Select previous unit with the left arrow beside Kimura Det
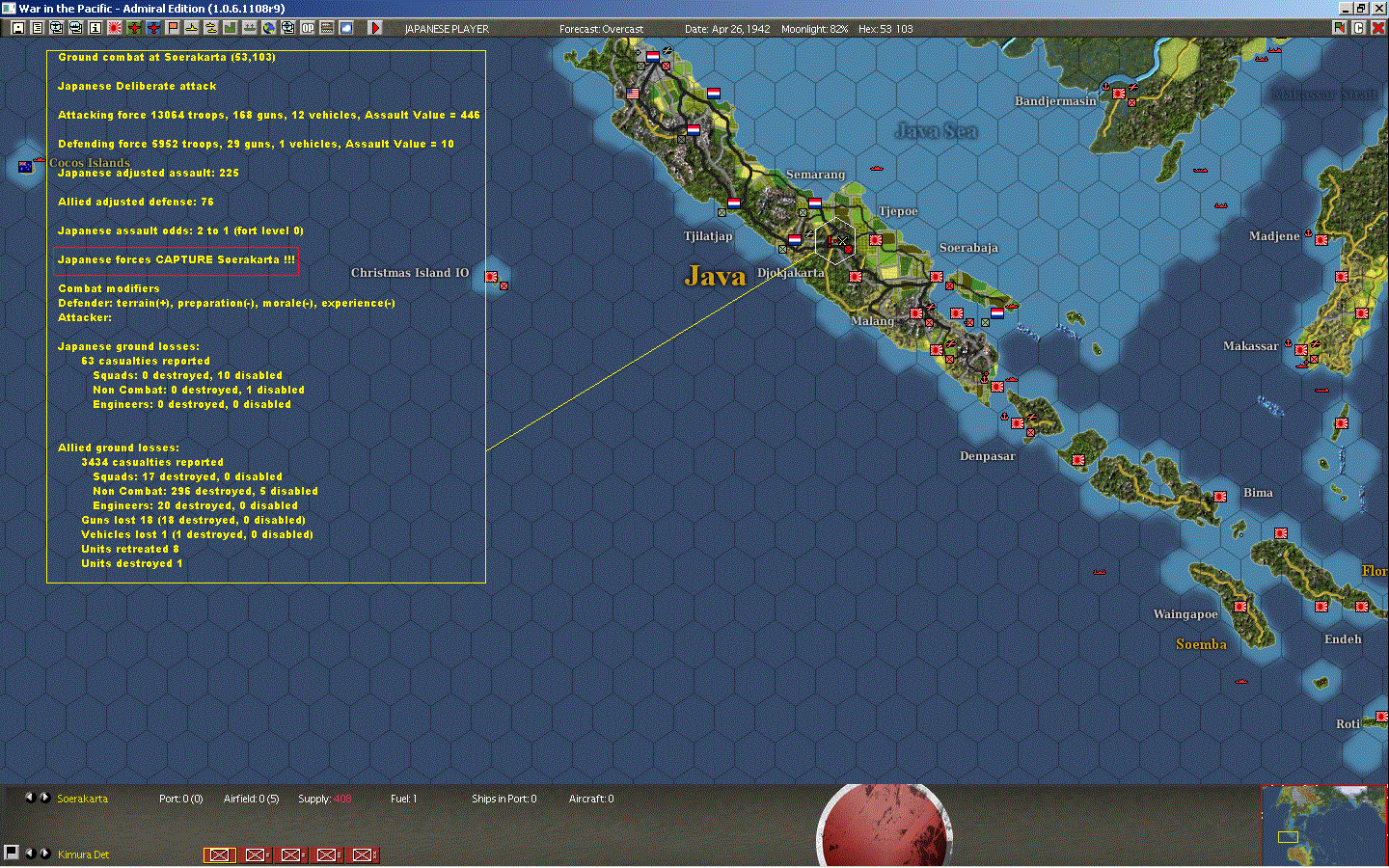The width and height of the screenshot is (1389, 868). (29, 854)
